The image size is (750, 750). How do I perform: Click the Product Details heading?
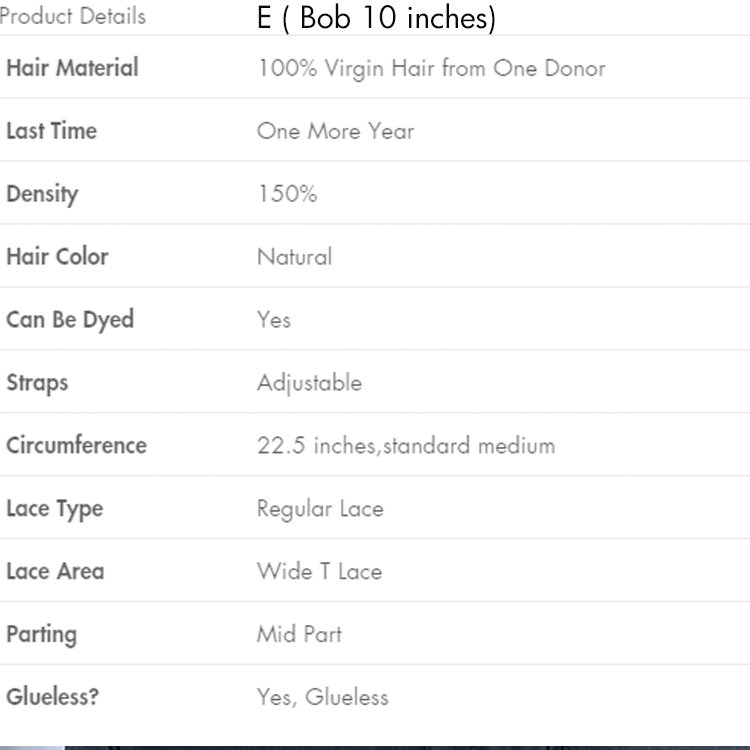[x=72, y=16]
